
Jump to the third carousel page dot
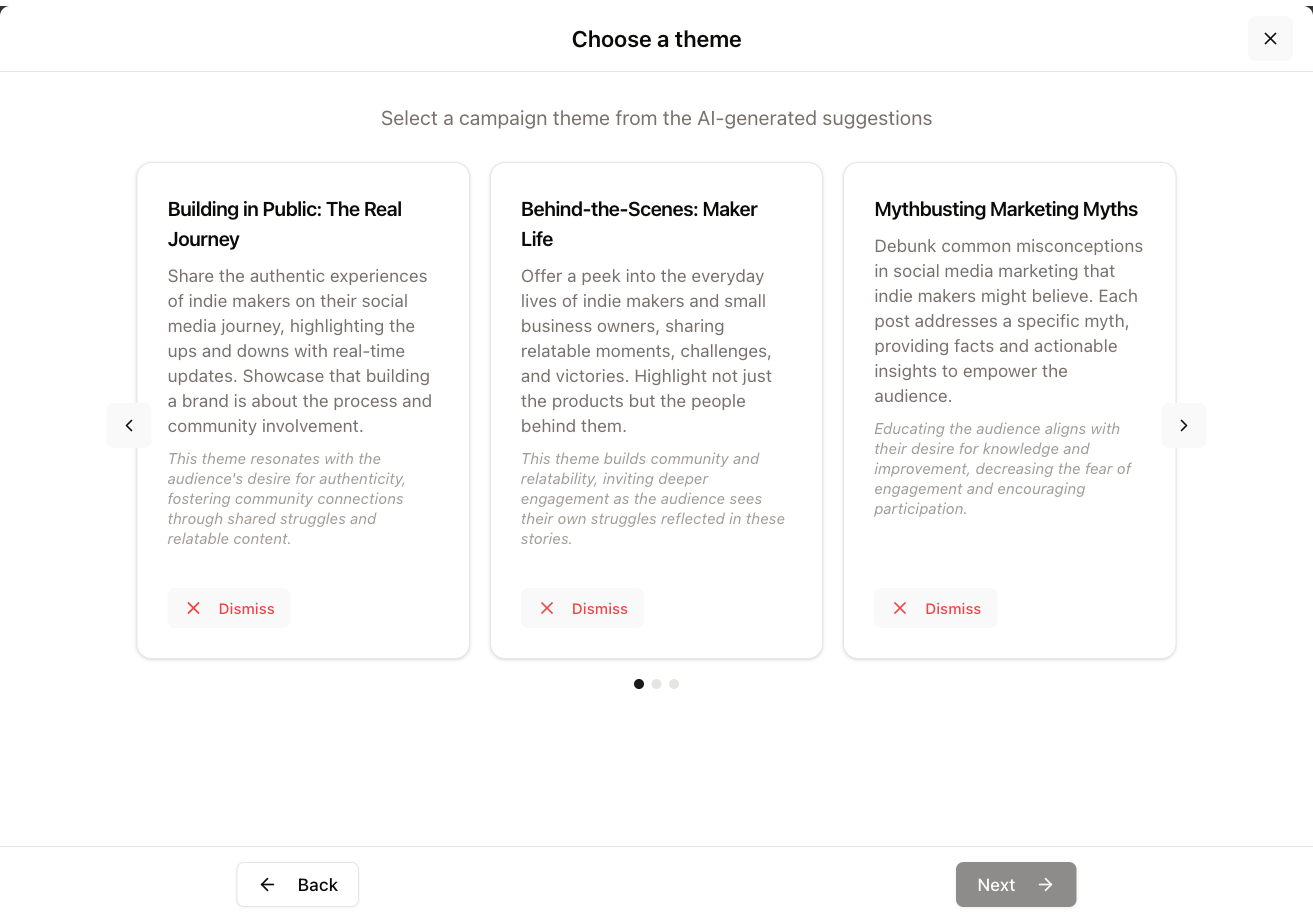674,684
